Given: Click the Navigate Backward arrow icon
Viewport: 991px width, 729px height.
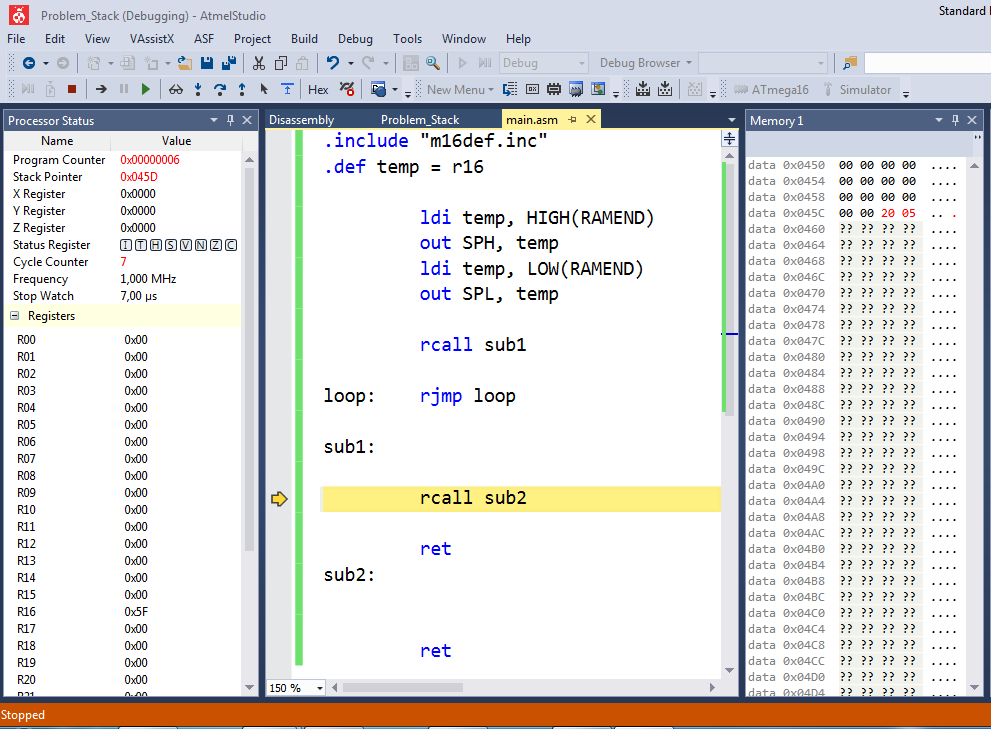Looking at the screenshot, I should (28, 63).
